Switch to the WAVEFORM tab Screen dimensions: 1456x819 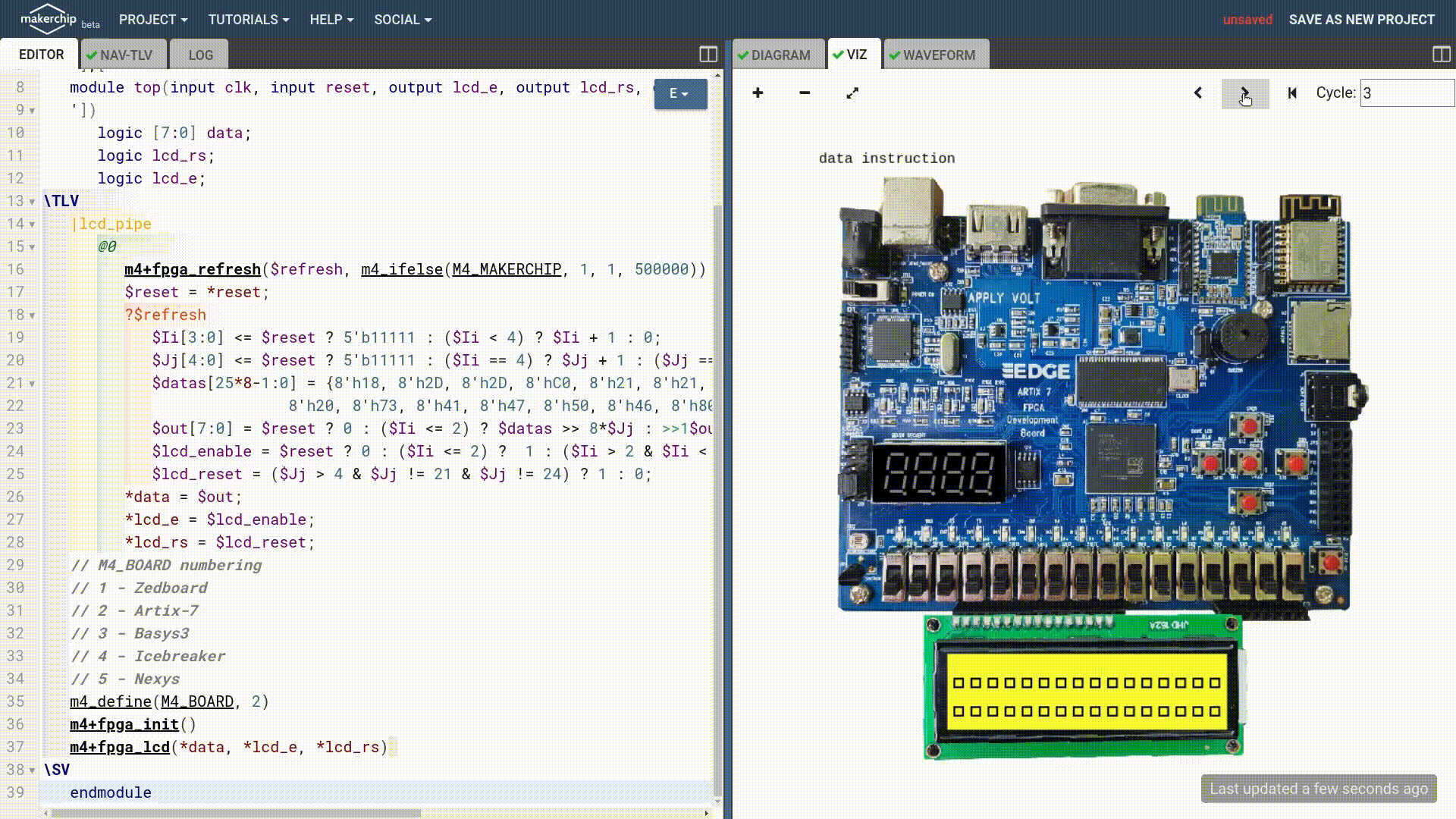[x=937, y=55]
